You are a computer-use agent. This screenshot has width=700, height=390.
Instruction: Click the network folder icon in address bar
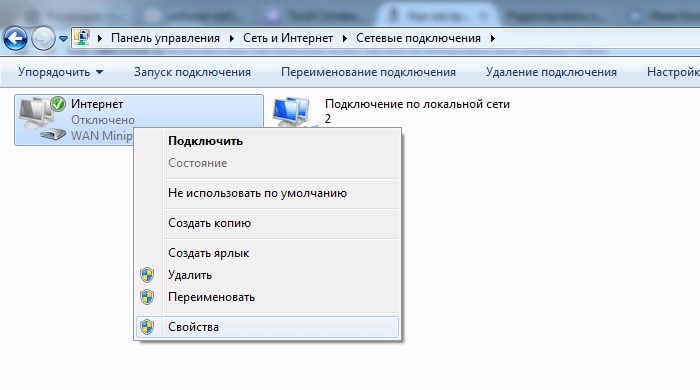tap(82, 38)
